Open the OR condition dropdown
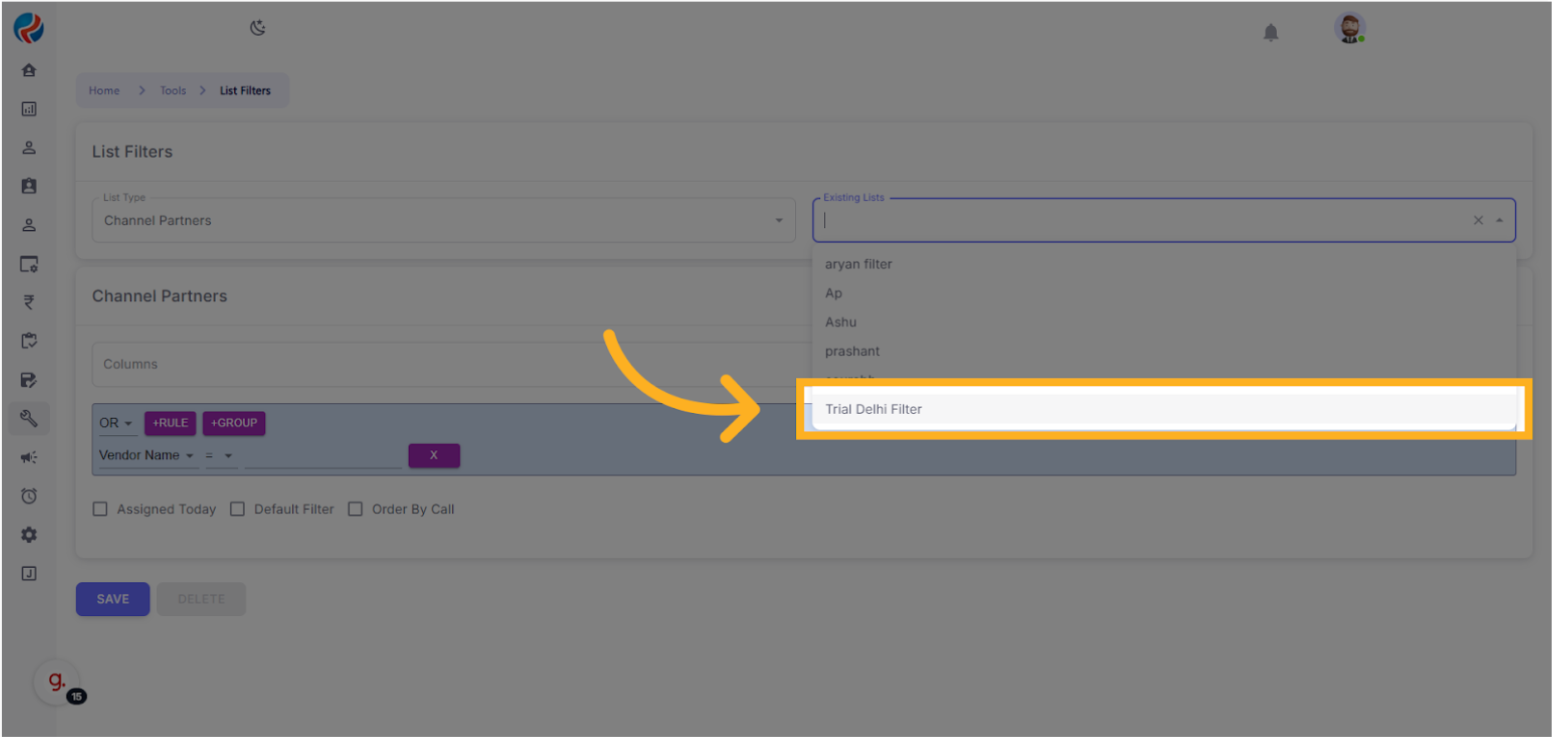This screenshot has width=1552, height=737. pos(116,423)
